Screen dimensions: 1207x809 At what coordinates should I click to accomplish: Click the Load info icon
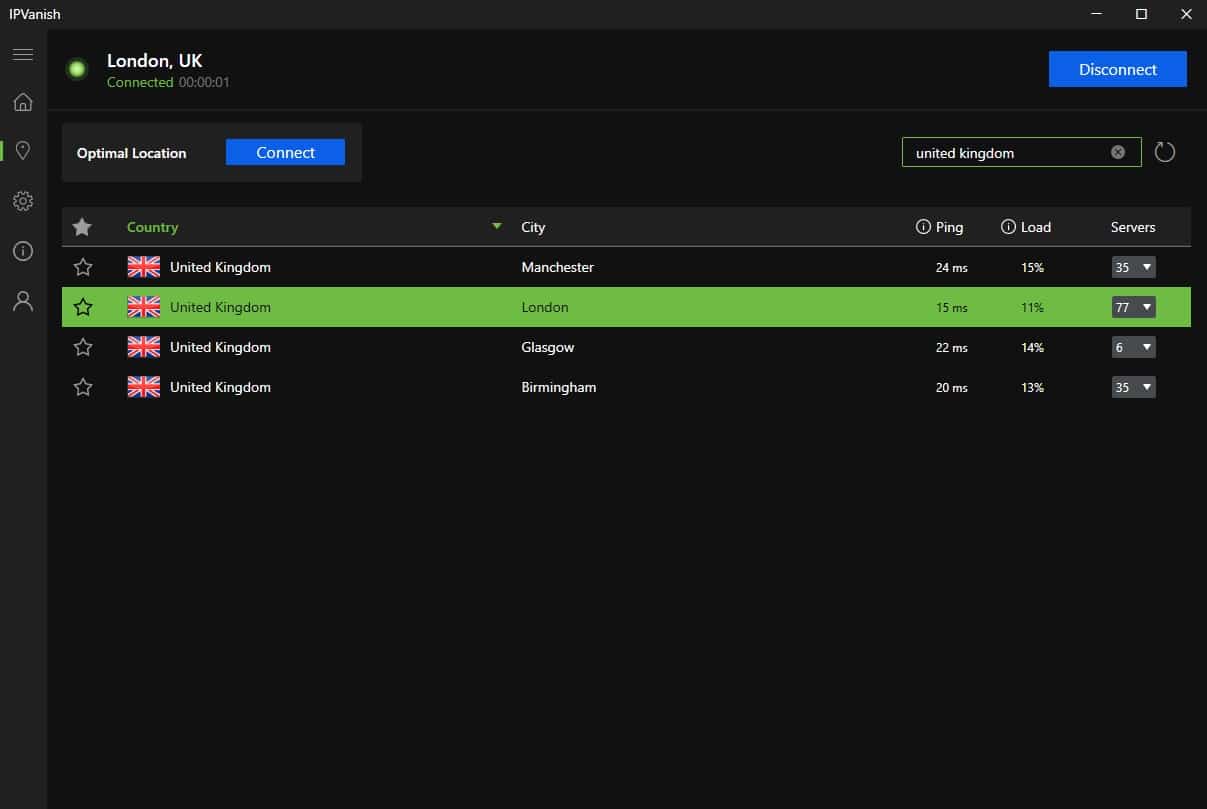click(x=1008, y=227)
